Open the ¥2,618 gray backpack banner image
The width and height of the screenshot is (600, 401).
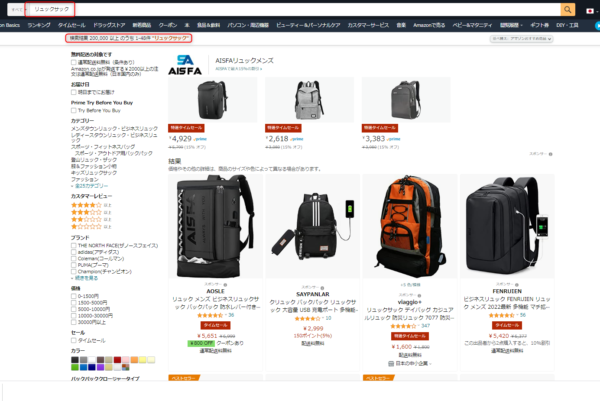coord(309,100)
